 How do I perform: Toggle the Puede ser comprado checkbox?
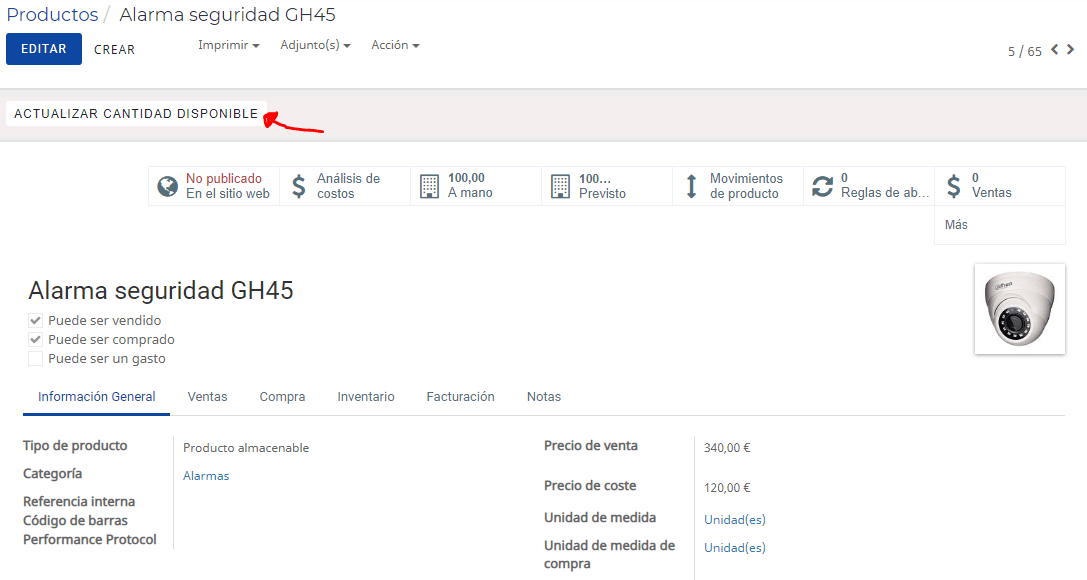[x=35, y=340]
